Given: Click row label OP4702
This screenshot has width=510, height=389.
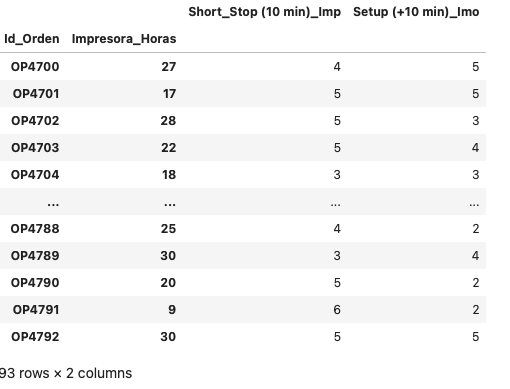Looking at the screenshot, I should pos(35,121).
